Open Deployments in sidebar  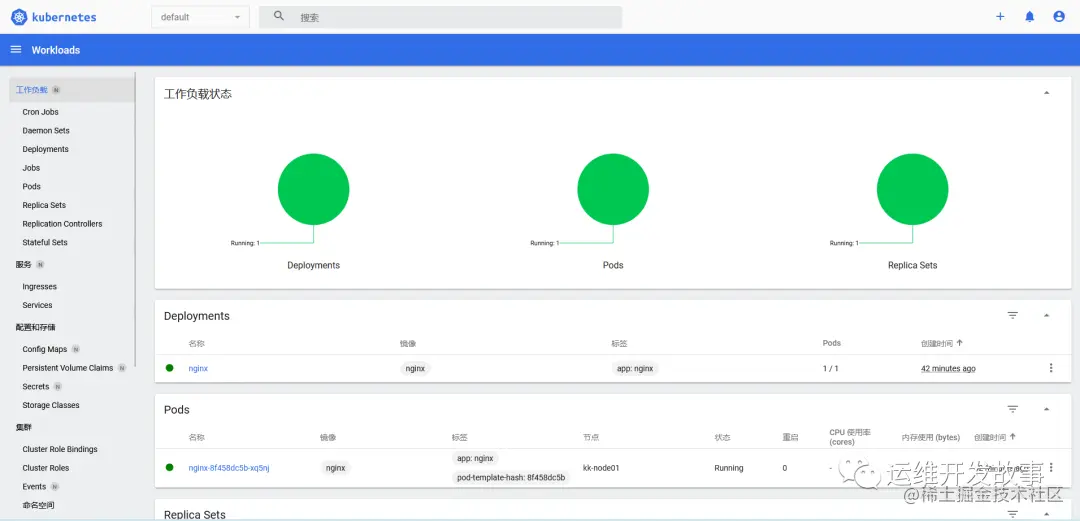click(x=45, y=149)
